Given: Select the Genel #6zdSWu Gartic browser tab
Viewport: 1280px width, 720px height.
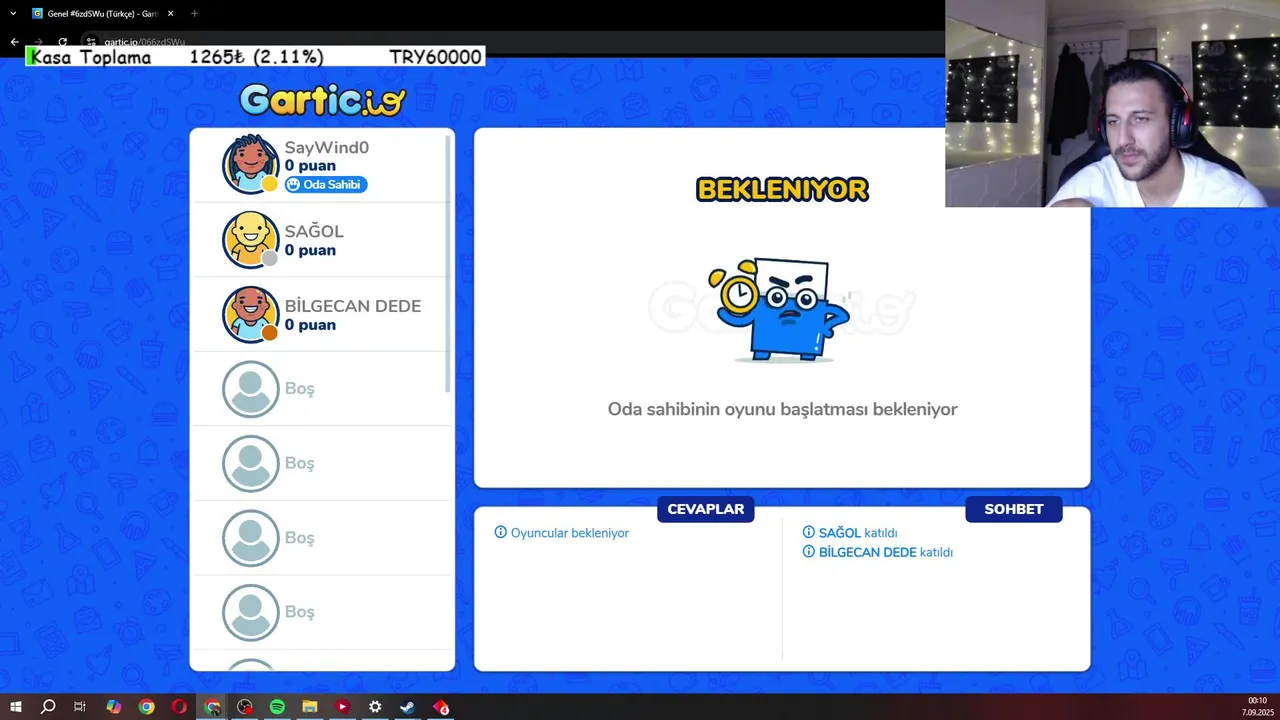Looking at the screenshot, I should (x=102, y=14).
